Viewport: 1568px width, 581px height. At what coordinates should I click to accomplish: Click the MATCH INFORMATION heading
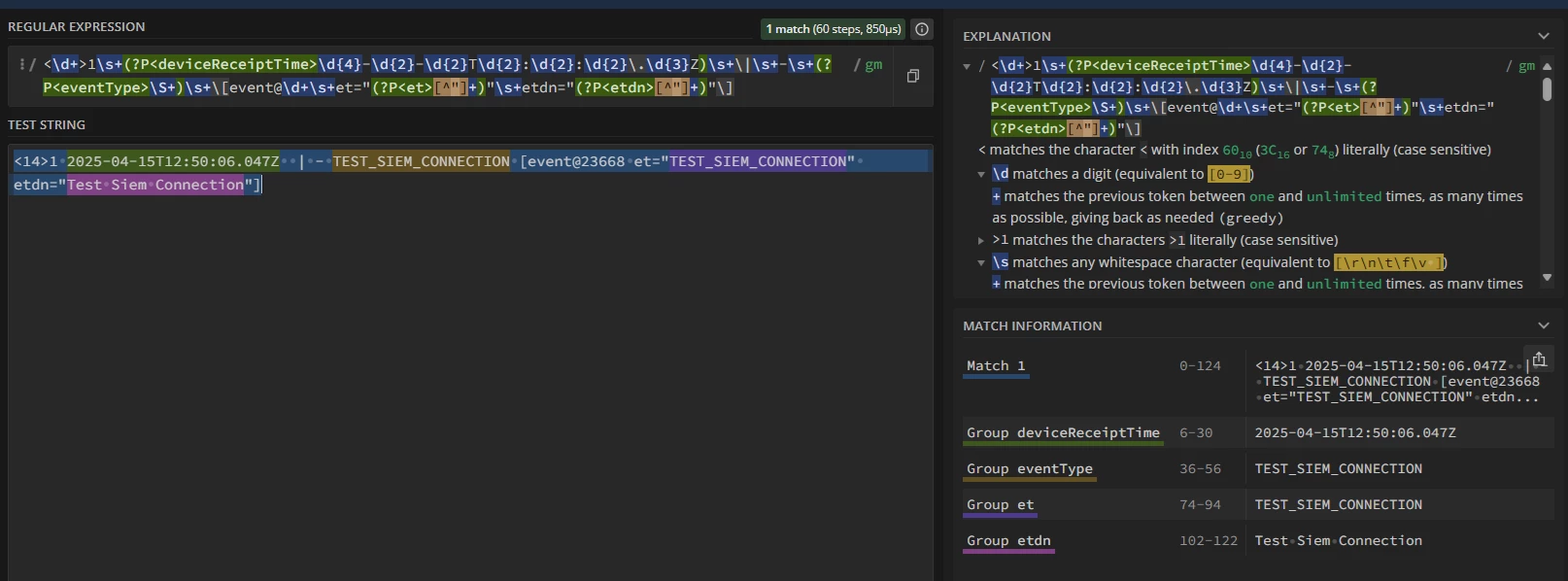click(x=1032, y=326)
